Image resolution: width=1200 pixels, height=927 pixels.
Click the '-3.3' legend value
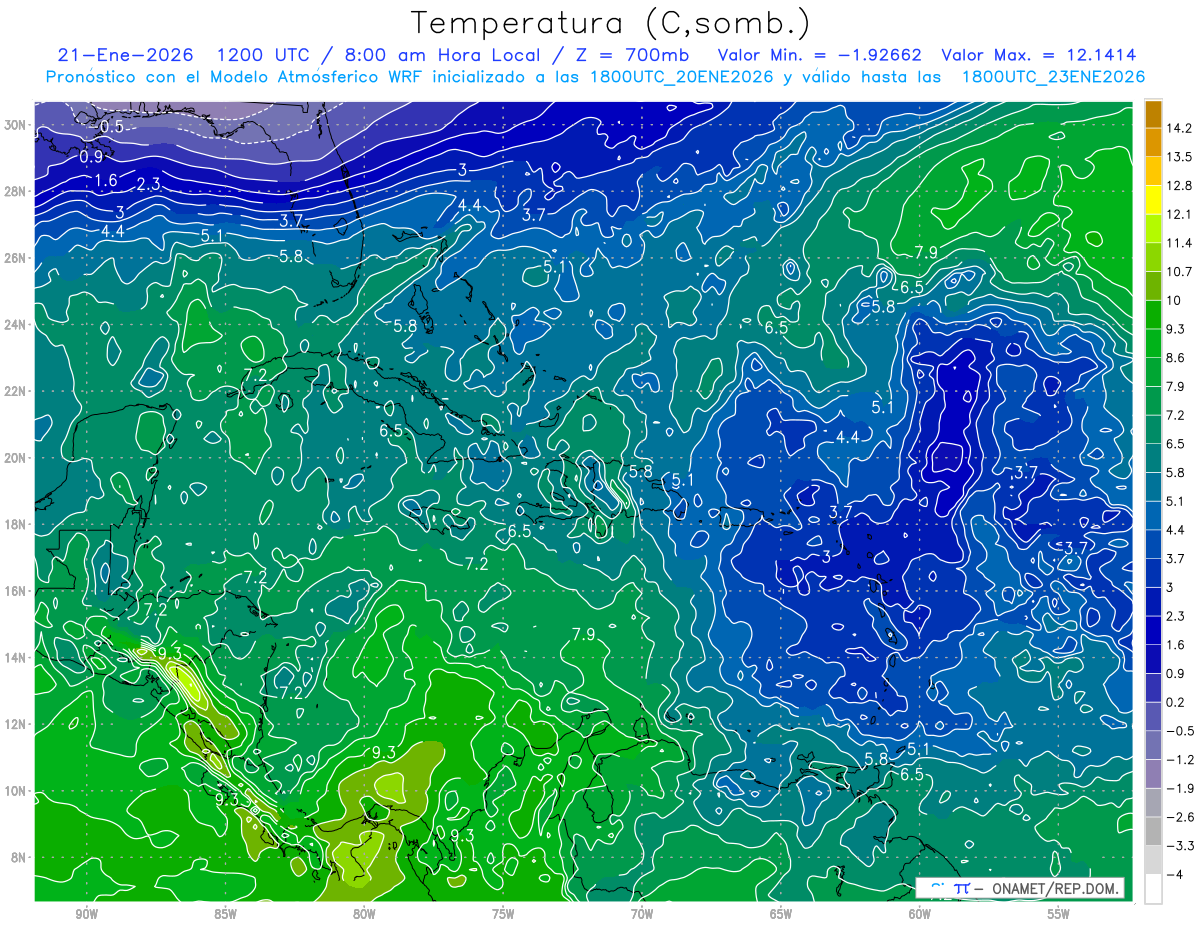(1180, 846)
